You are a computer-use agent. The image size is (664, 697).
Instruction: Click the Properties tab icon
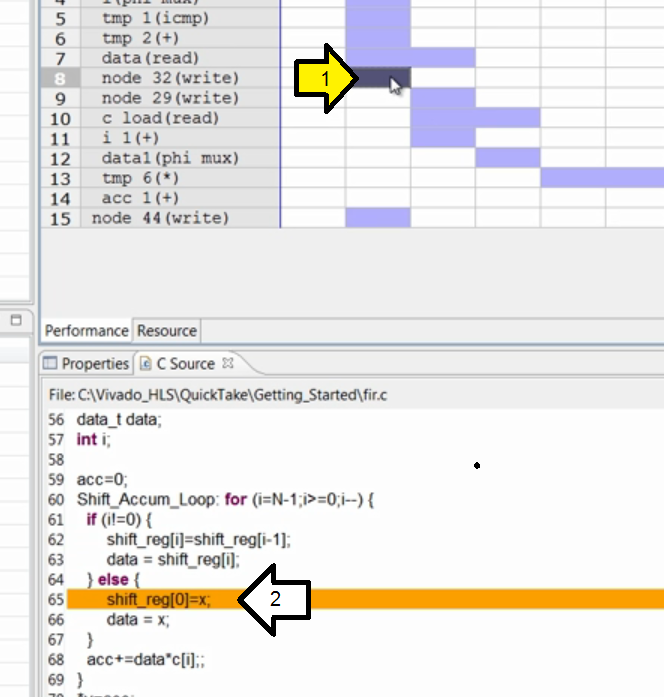[x=50, y=363]
